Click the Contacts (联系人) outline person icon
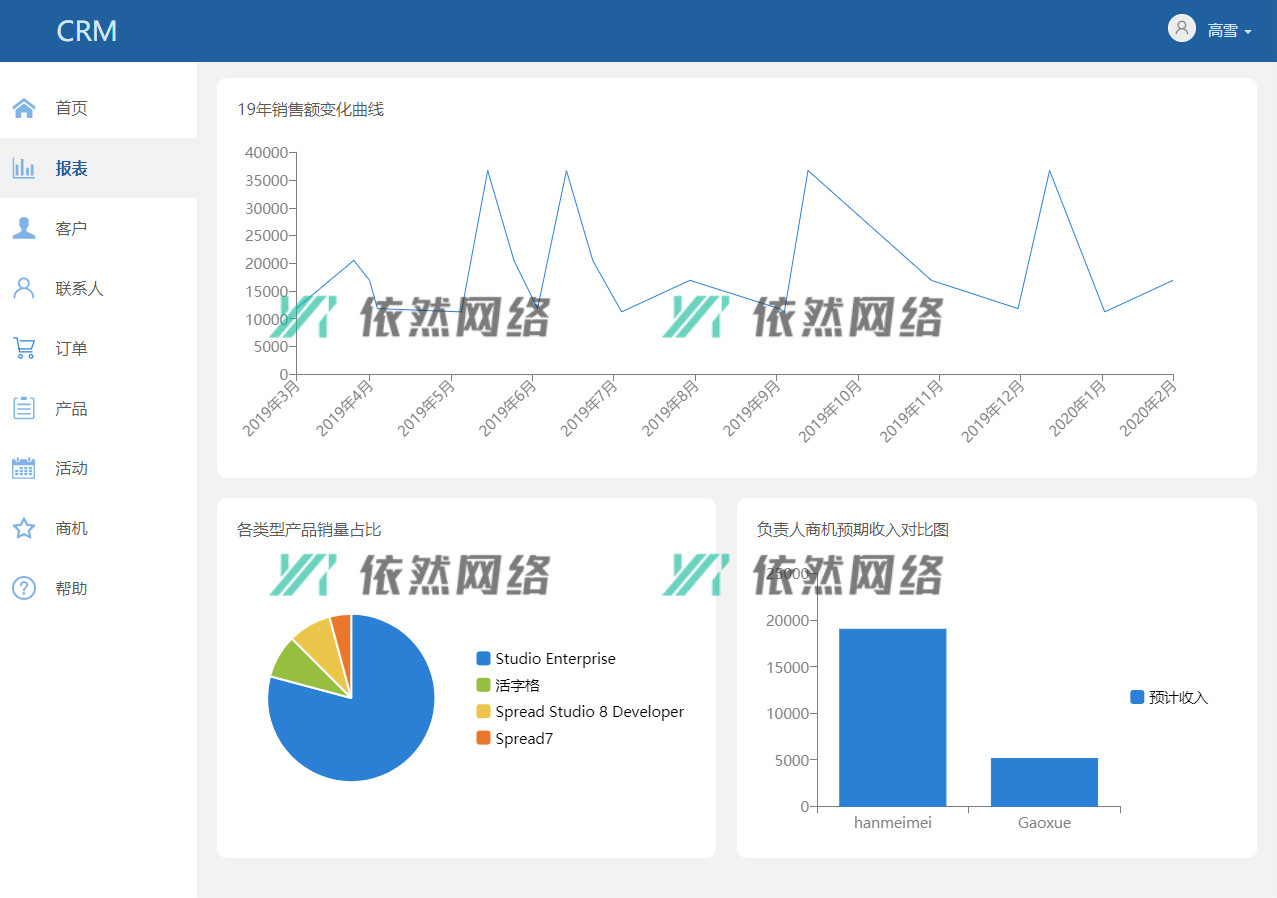Viewport: 1277px width, 898px height. coord(24,288)
